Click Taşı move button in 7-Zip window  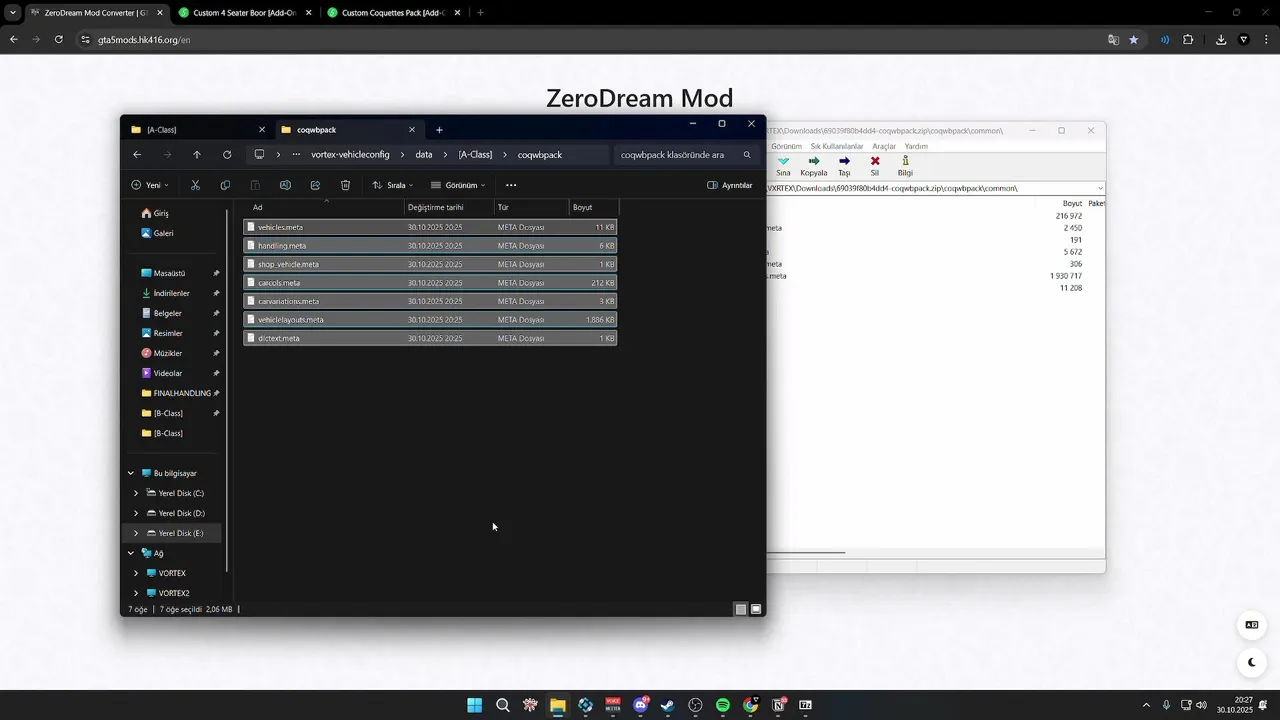coord(844,166)
